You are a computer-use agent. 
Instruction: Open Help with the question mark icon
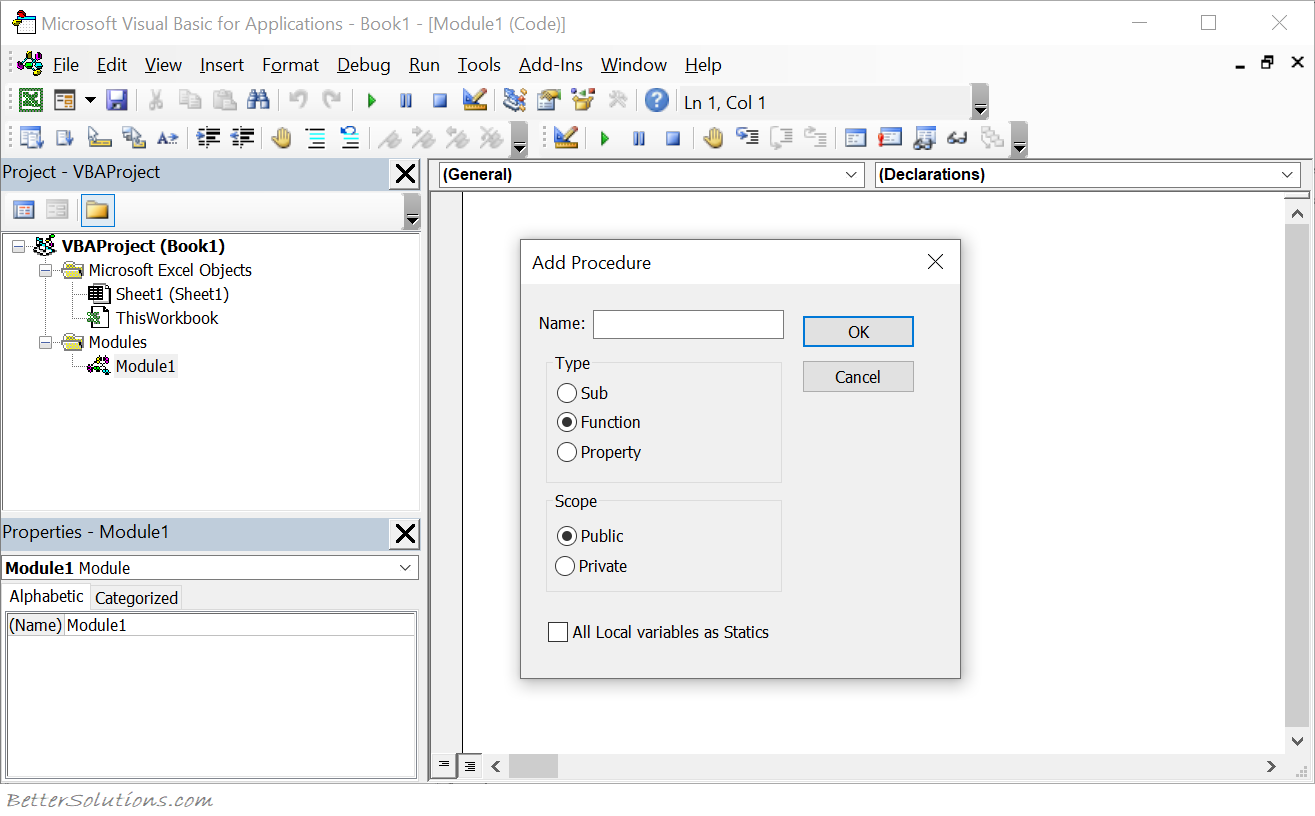(656, 100)
